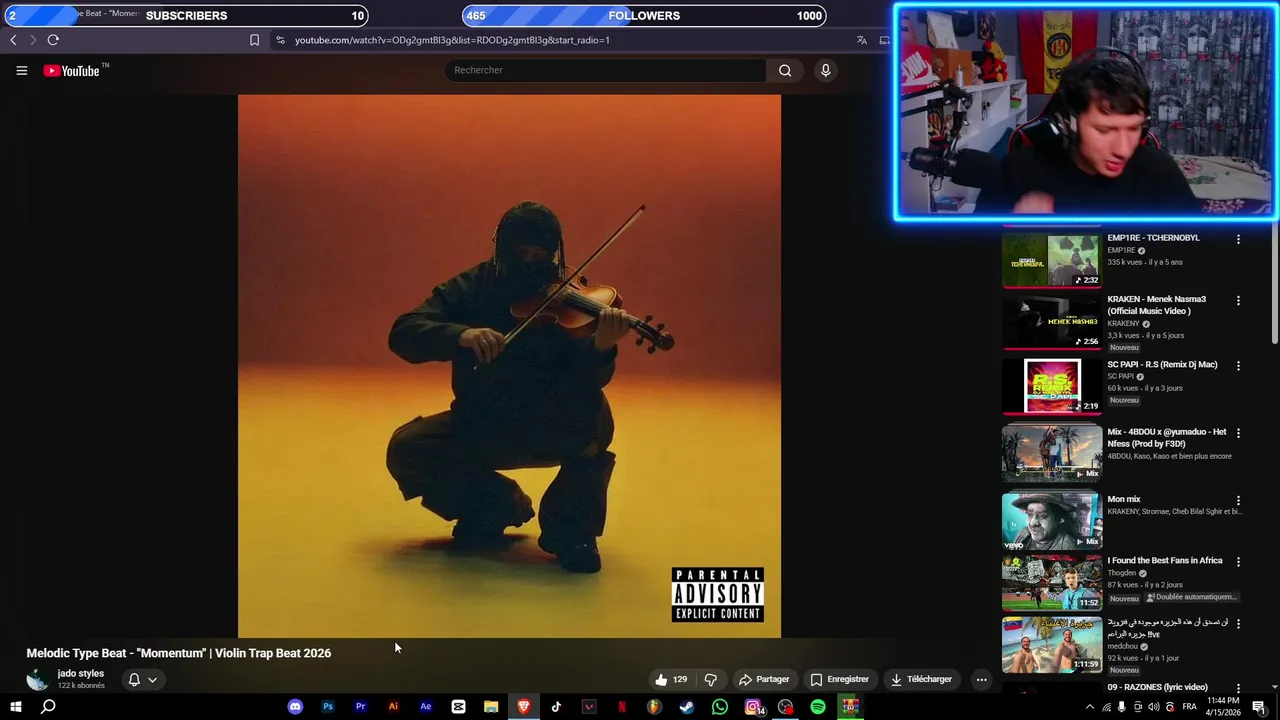Play Best Fans in Africa thumbnail

pyautogui.click(x=1051, y=583)
